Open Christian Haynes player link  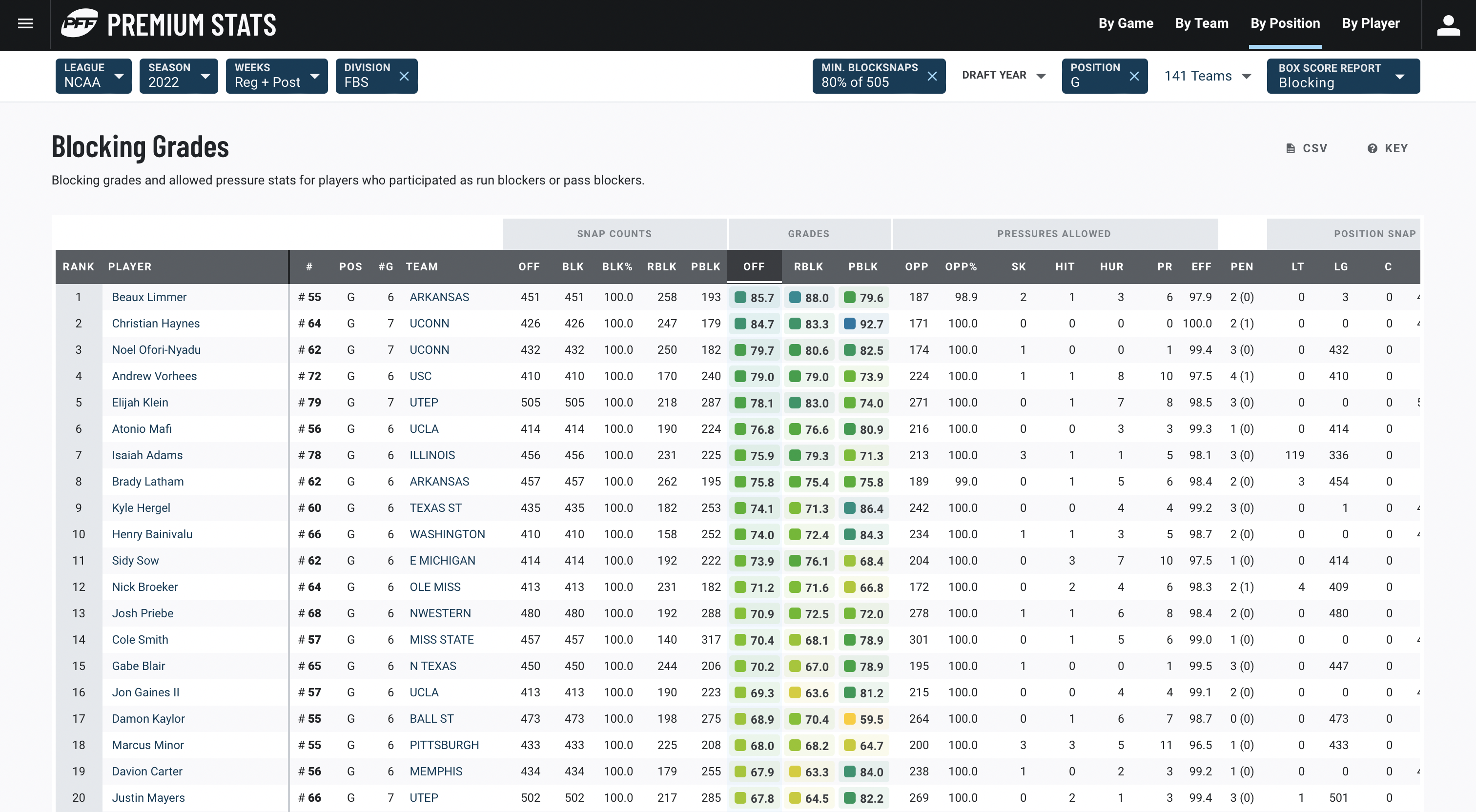point(155,323)
